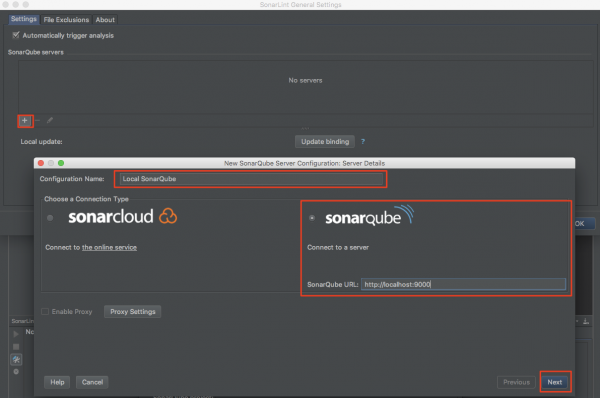This screenshot has width=600, height=398.
Task: Click the sonarqube logo
Action: (x=370, y=215)
